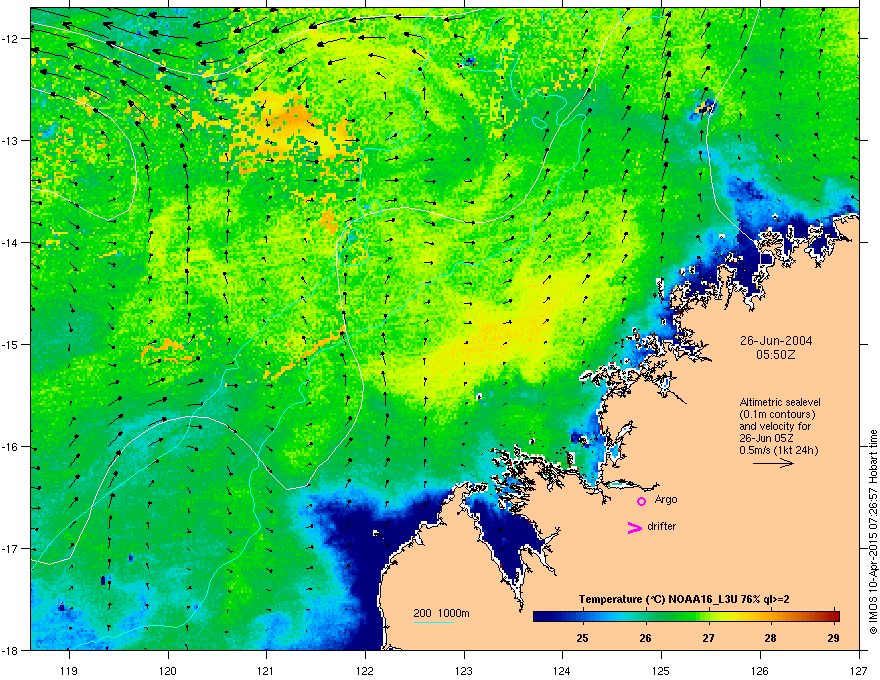Image resolution: width=880 pixels, height=680 pixels.
Task: Click the 124 longitude axis label
Action: click(562, 670)
